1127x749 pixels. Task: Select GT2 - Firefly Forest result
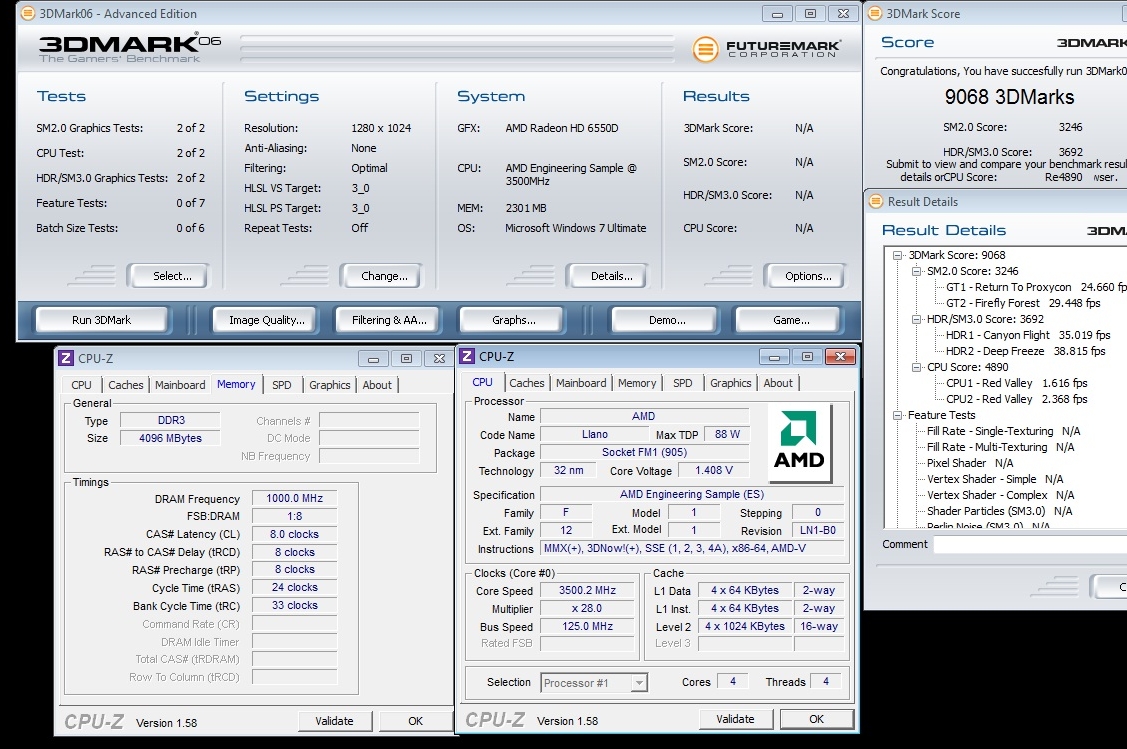pyautogui.click(x=1023, y=303)
